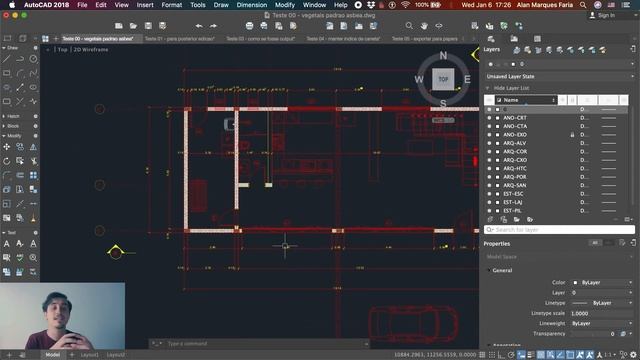640x360 pixels.
Task: Toggle visibility of ANO-CRT layer
Action: pos(489,118)
